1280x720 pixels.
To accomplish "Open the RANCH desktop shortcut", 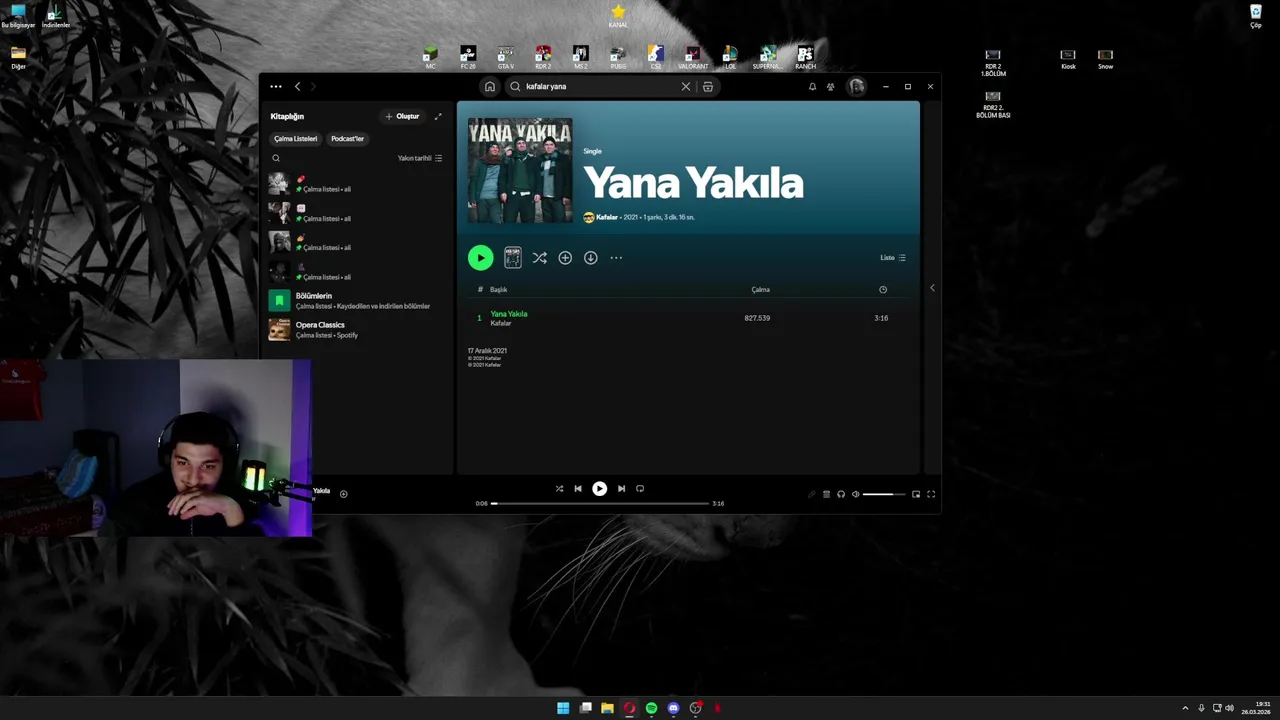I will coord(805,57).
